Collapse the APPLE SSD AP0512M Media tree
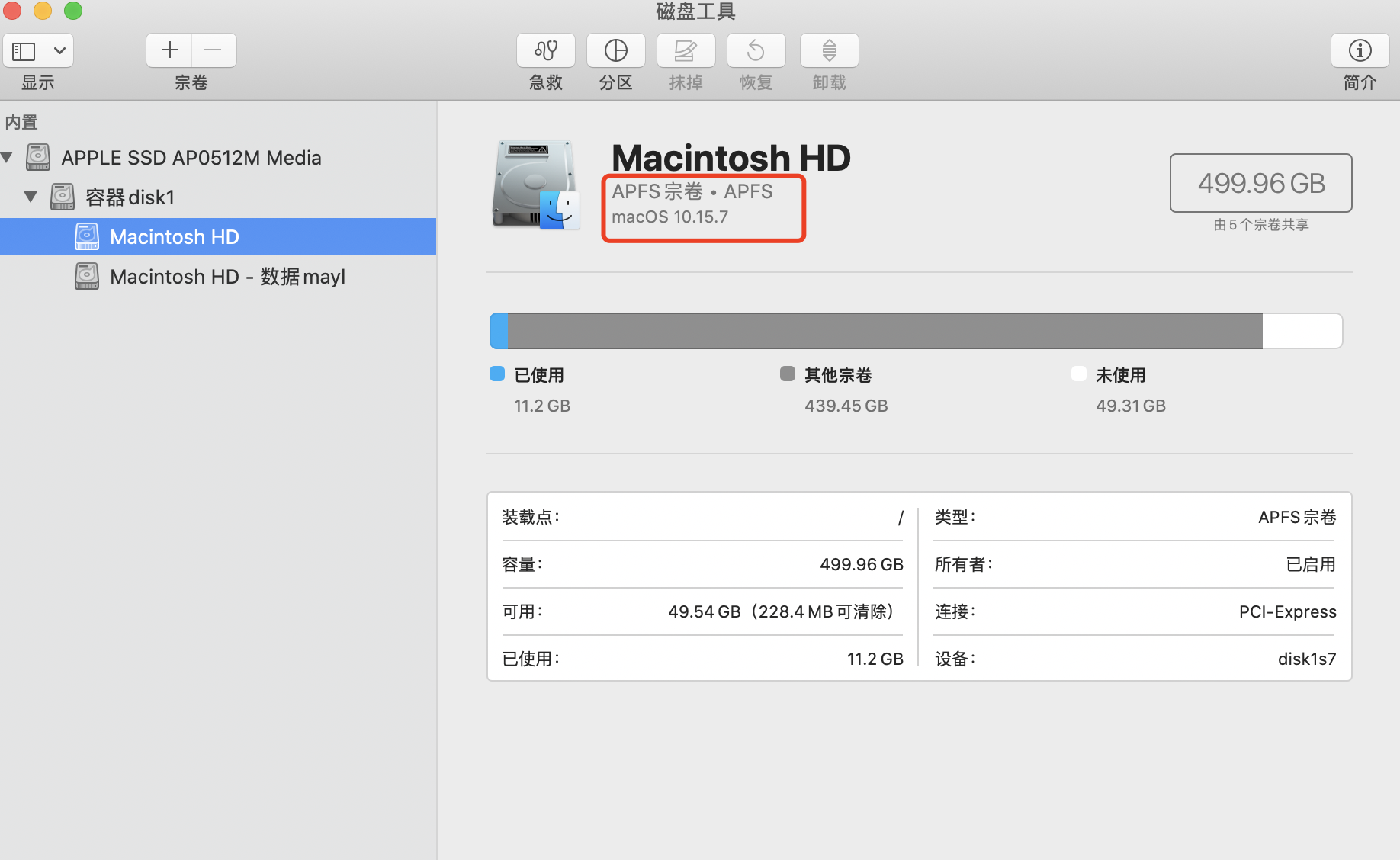The height and width of the screenshot is (860, 1400). coord(8,157)
